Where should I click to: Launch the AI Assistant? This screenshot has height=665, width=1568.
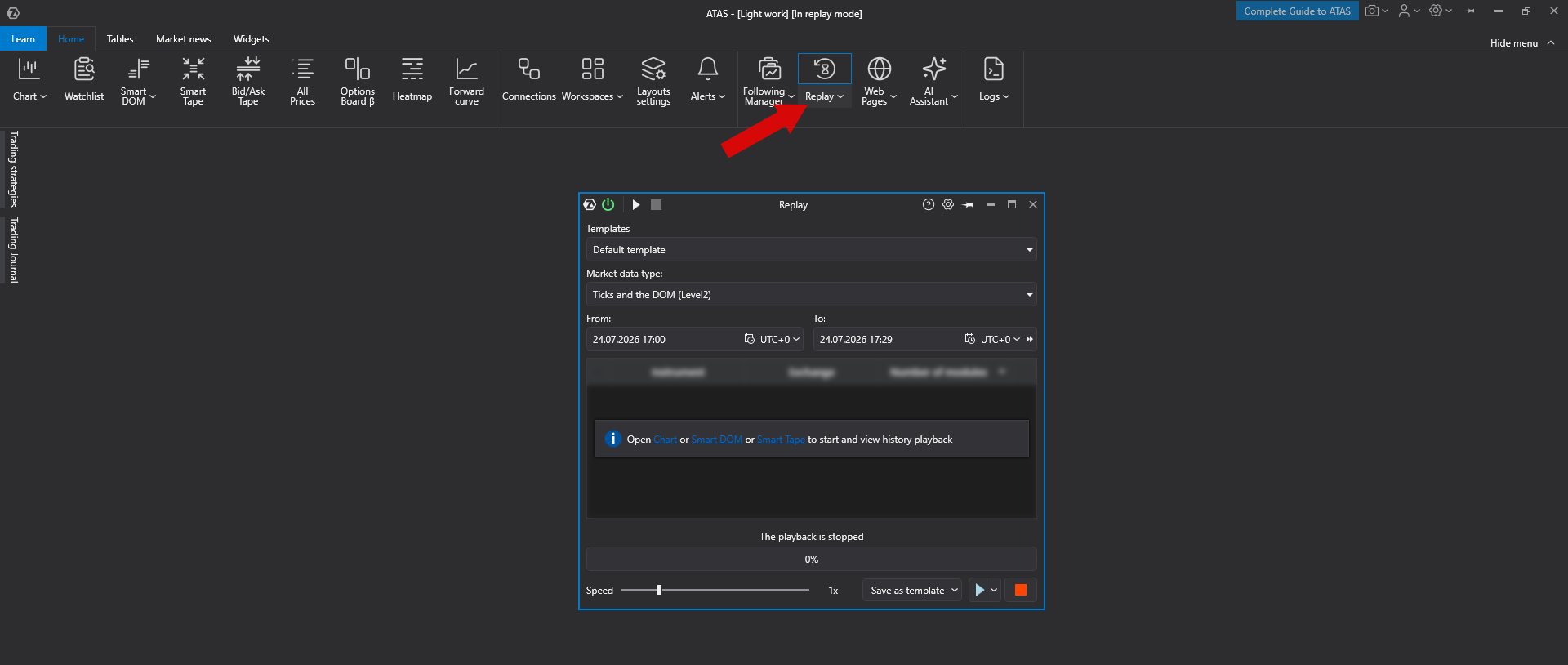point(933,79)
